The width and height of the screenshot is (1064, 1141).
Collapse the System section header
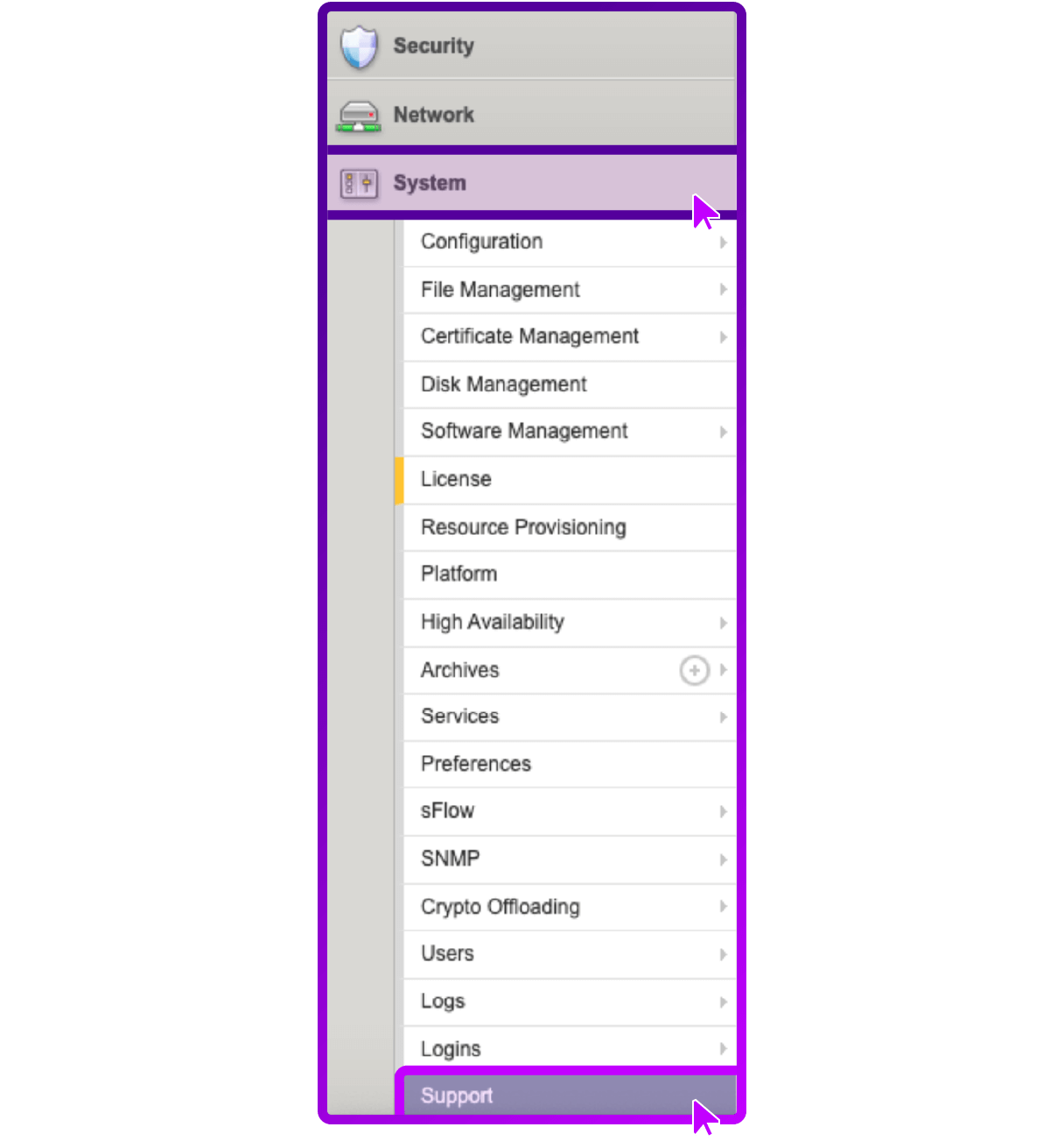click(x=532, y=183)
